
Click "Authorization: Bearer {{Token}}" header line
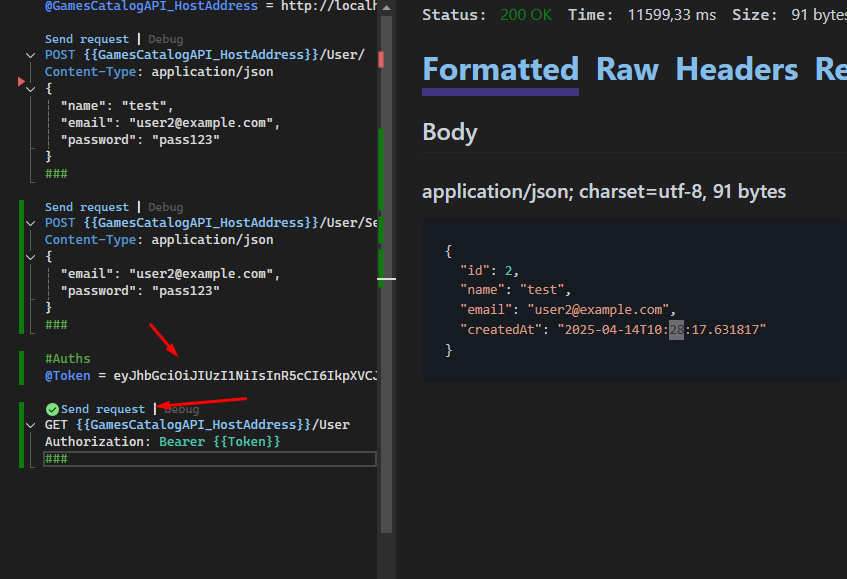coord(163,441)
